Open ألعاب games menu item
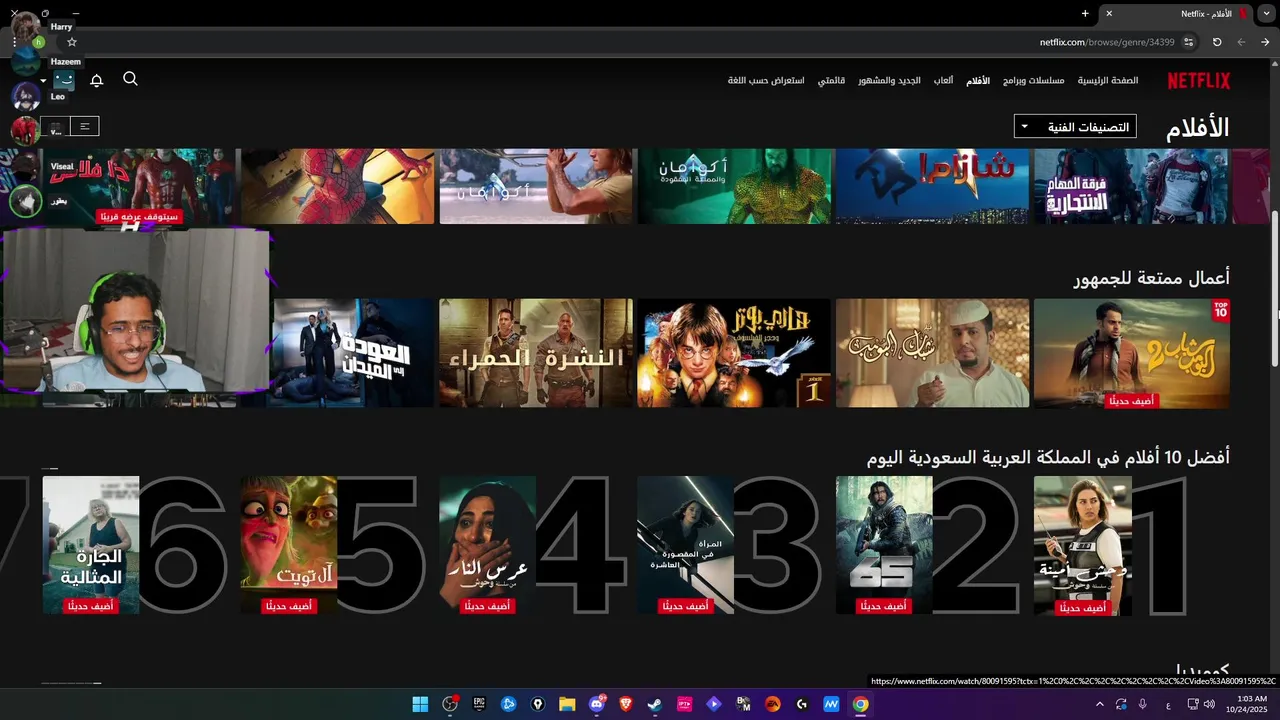 point(943,80)
